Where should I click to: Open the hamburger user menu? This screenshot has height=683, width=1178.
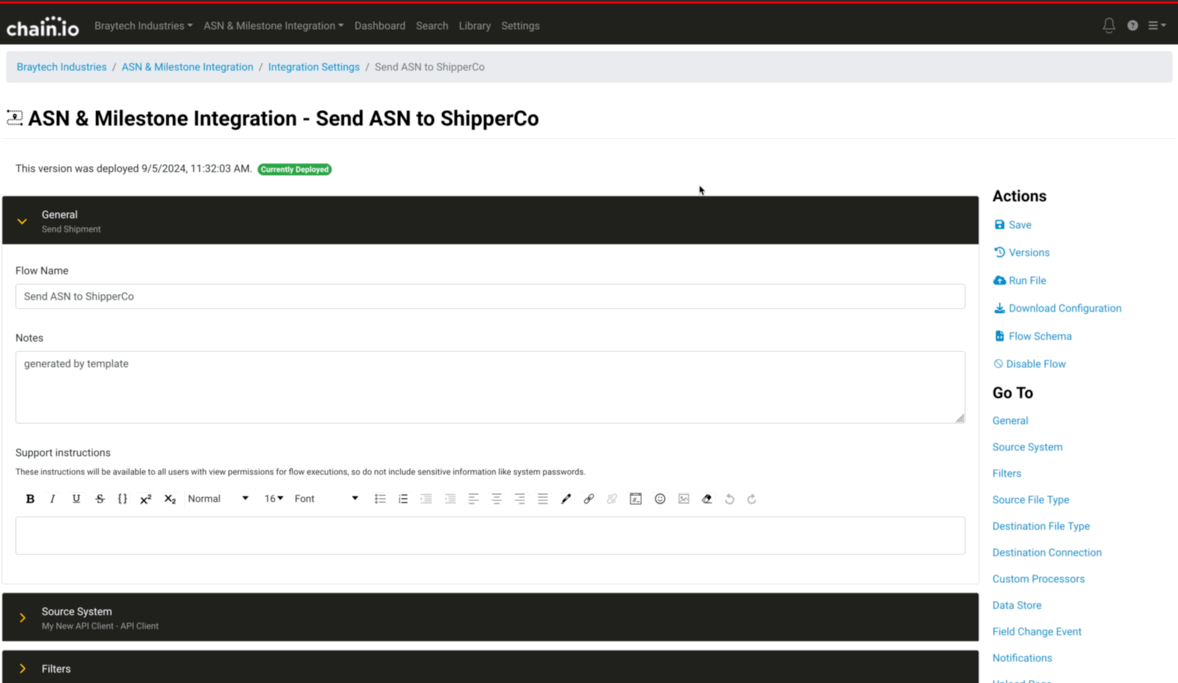[x=1157, y=26]
